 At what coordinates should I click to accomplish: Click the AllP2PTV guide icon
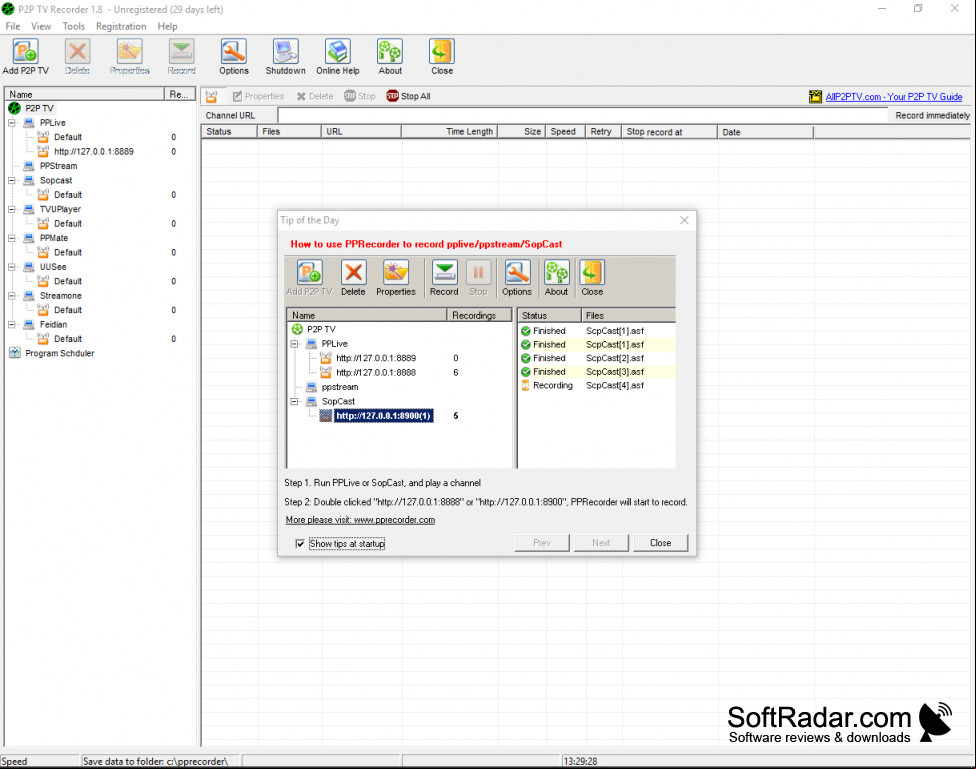coord(815,97)
